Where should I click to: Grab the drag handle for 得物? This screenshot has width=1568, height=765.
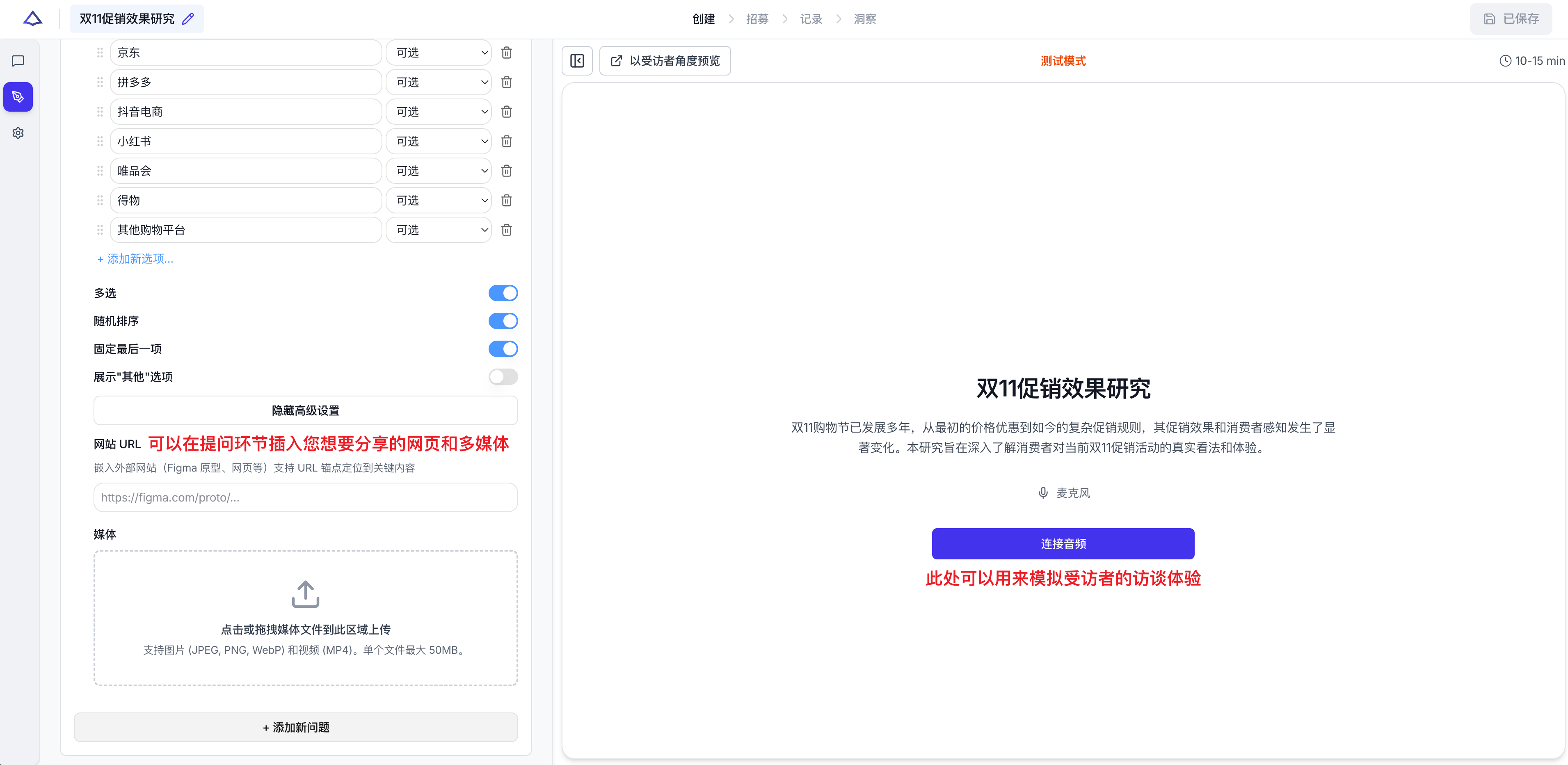(100, 200)
